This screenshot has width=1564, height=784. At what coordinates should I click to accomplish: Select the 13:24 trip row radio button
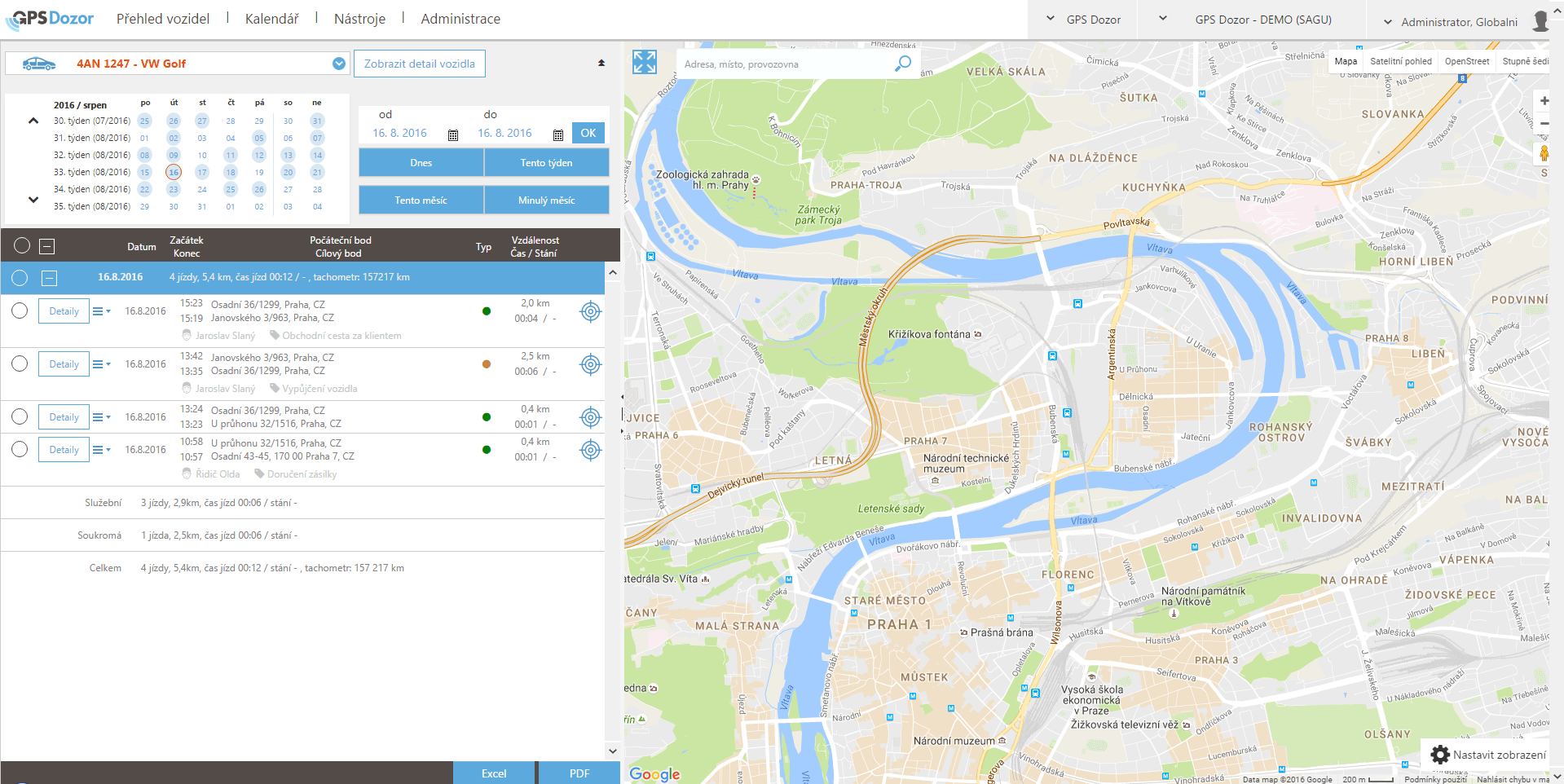pyautogui.click(x=20, y=416)
